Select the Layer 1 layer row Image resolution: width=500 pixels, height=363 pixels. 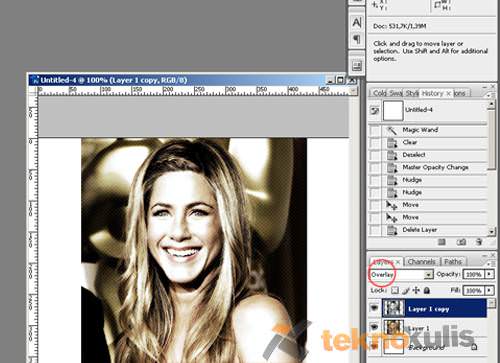435,327
